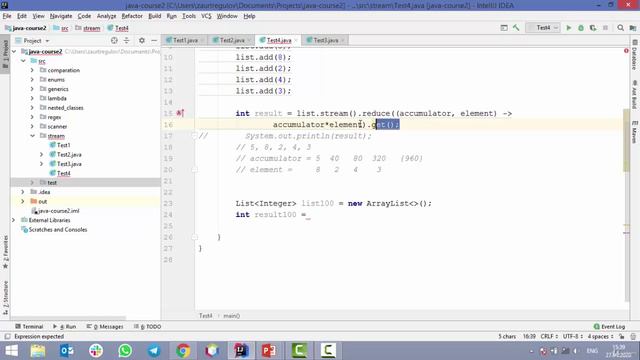Start debugging with the bug icon

(x=581, y=28)
